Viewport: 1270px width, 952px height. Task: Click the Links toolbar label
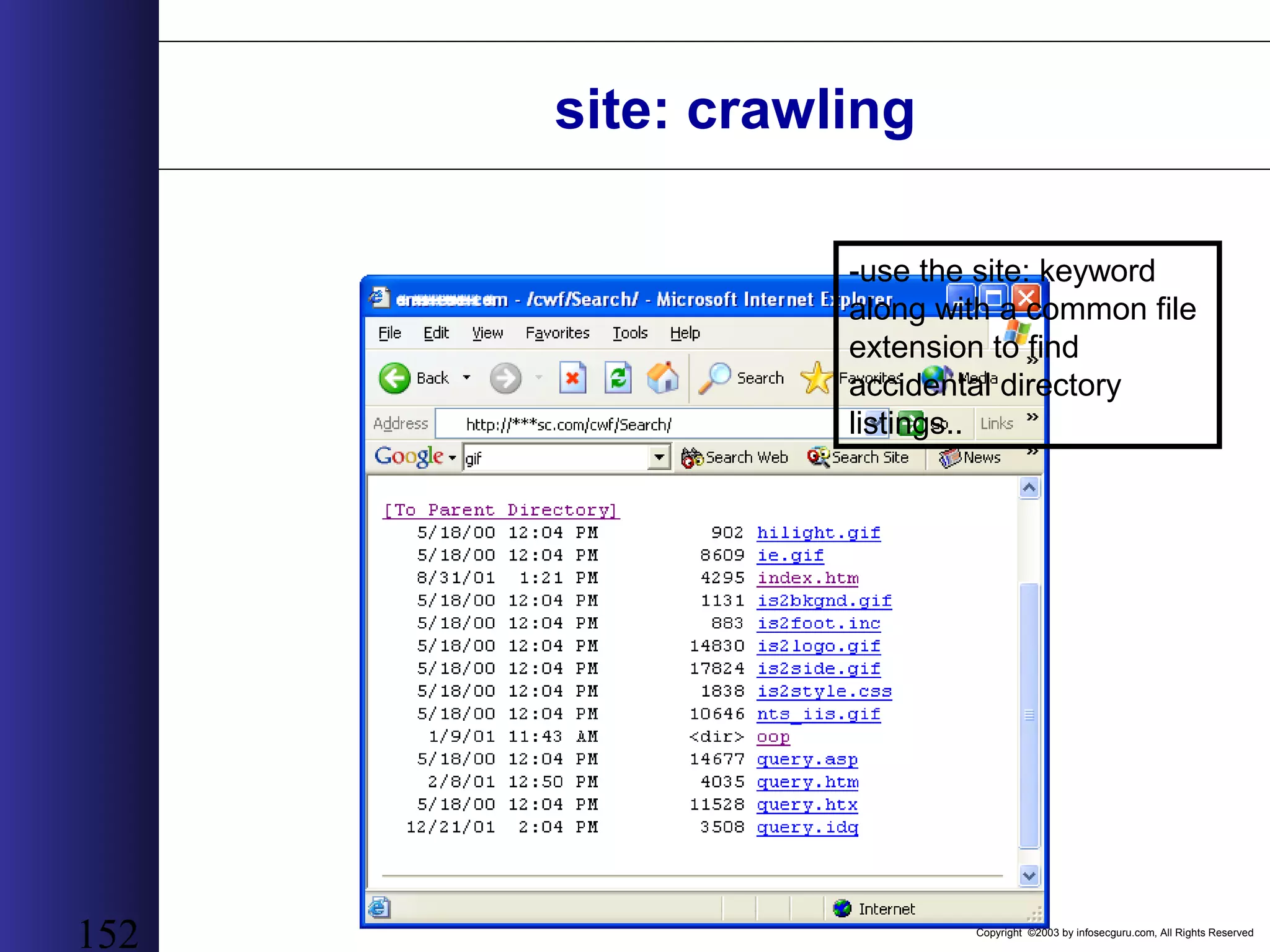click(997, 424)
